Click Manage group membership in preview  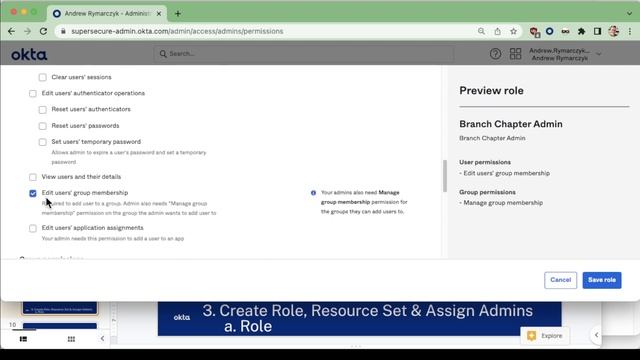click(503, 203)
